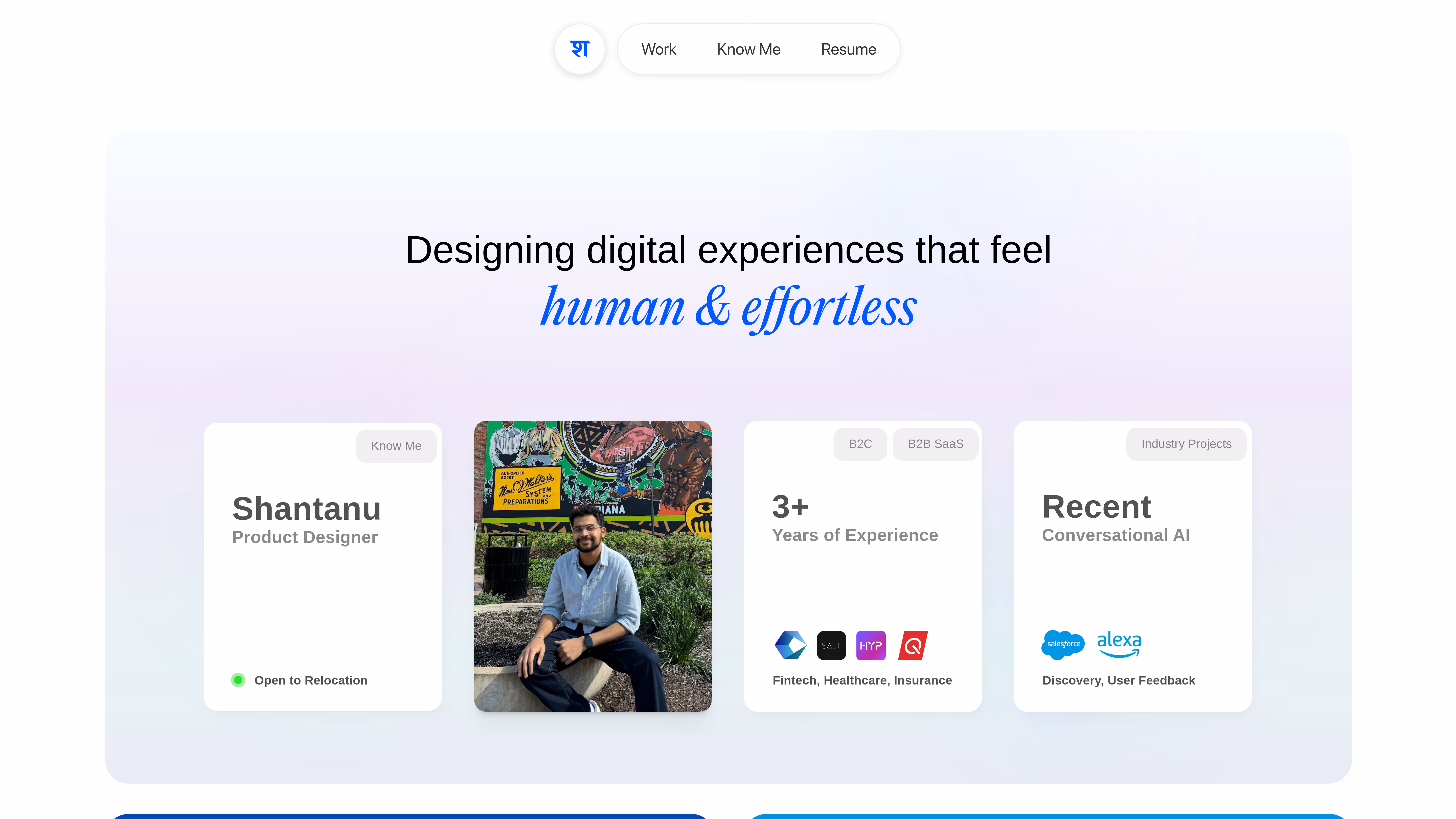Go to Know Me in navigation
Image resolution: width=1456 pixels, height=819 pixels.
click(x=748, y=49)
